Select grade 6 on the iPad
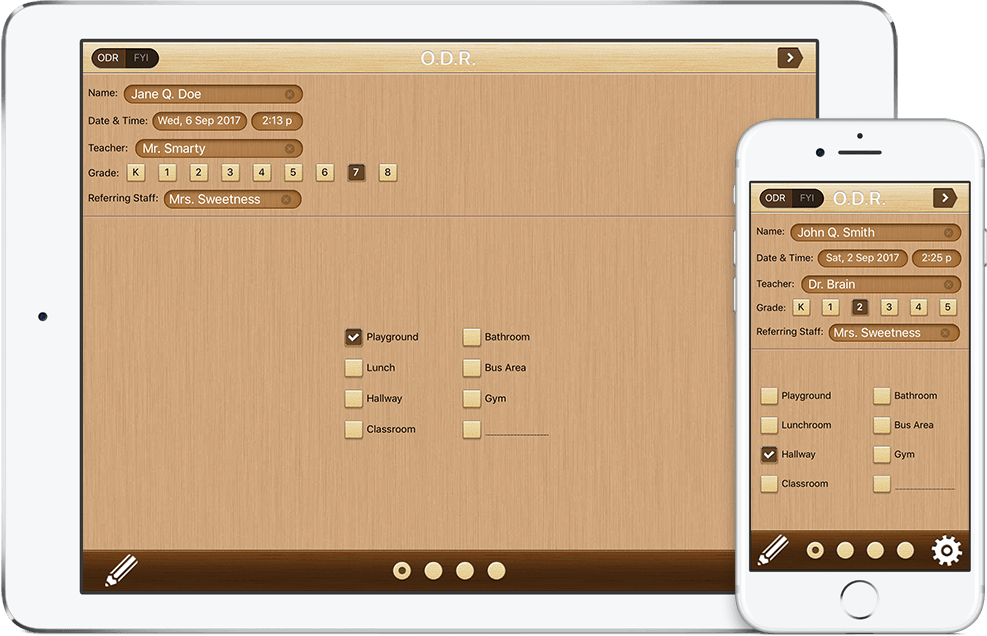The height and width of the screenshot is (636, 987). 324,173
